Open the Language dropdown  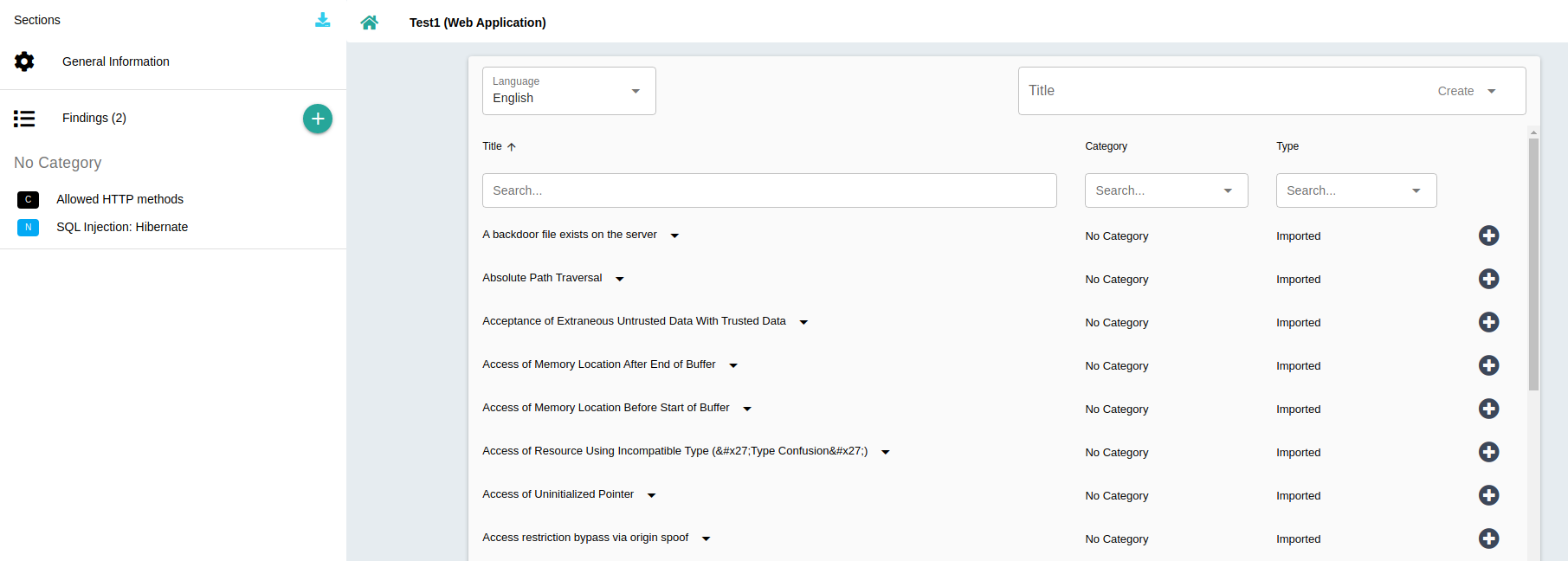point(568,91)
